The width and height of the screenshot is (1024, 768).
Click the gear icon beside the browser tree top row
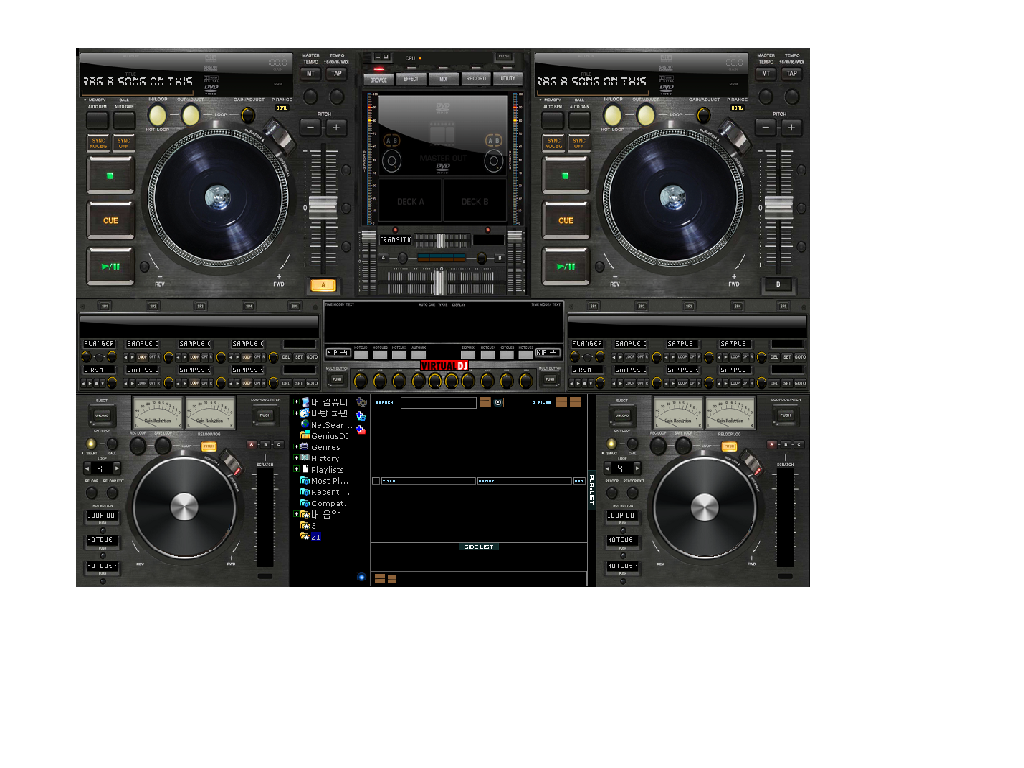(x=361, y=402)
